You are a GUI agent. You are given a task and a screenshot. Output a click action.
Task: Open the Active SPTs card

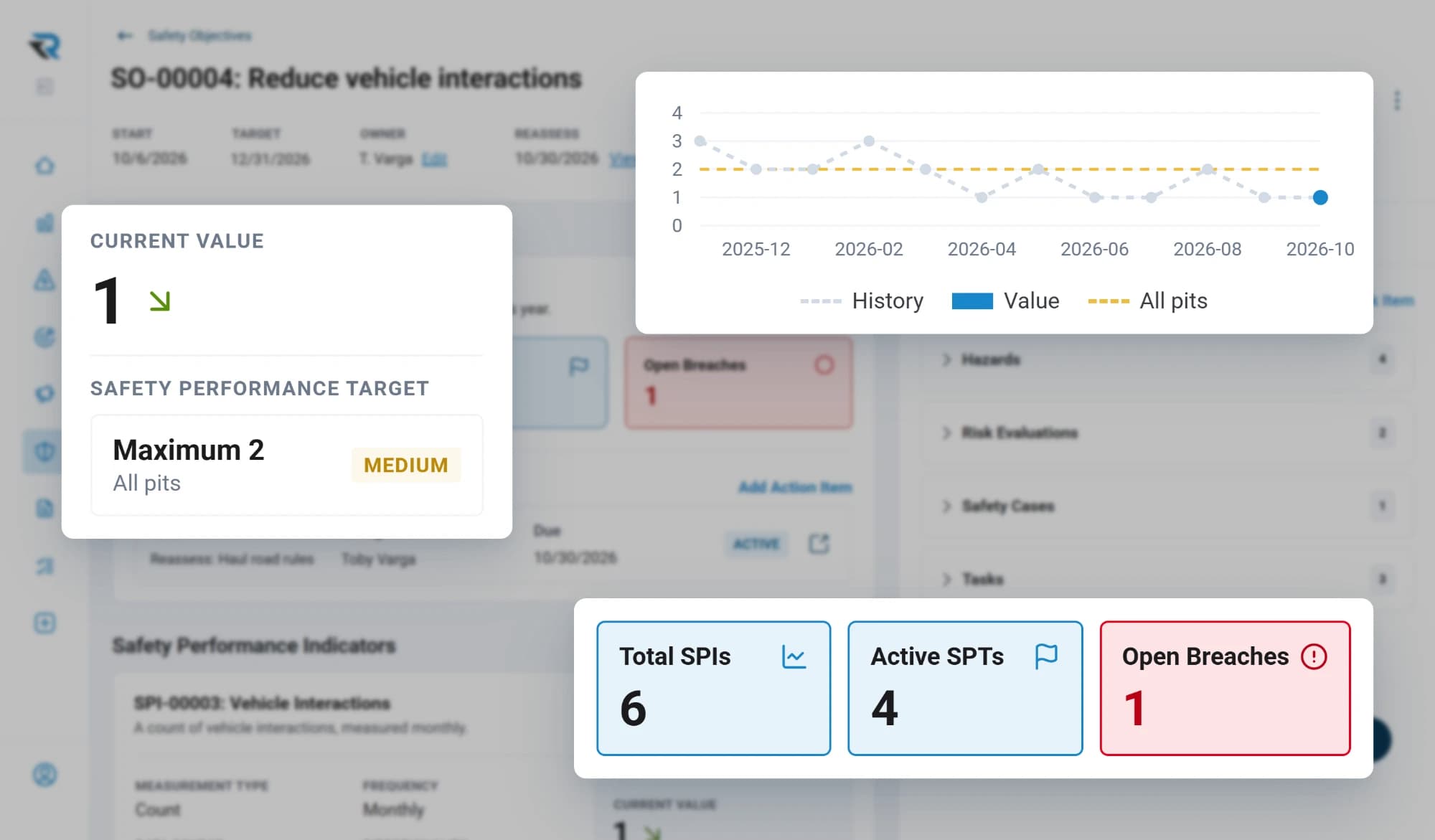[965, 688]
